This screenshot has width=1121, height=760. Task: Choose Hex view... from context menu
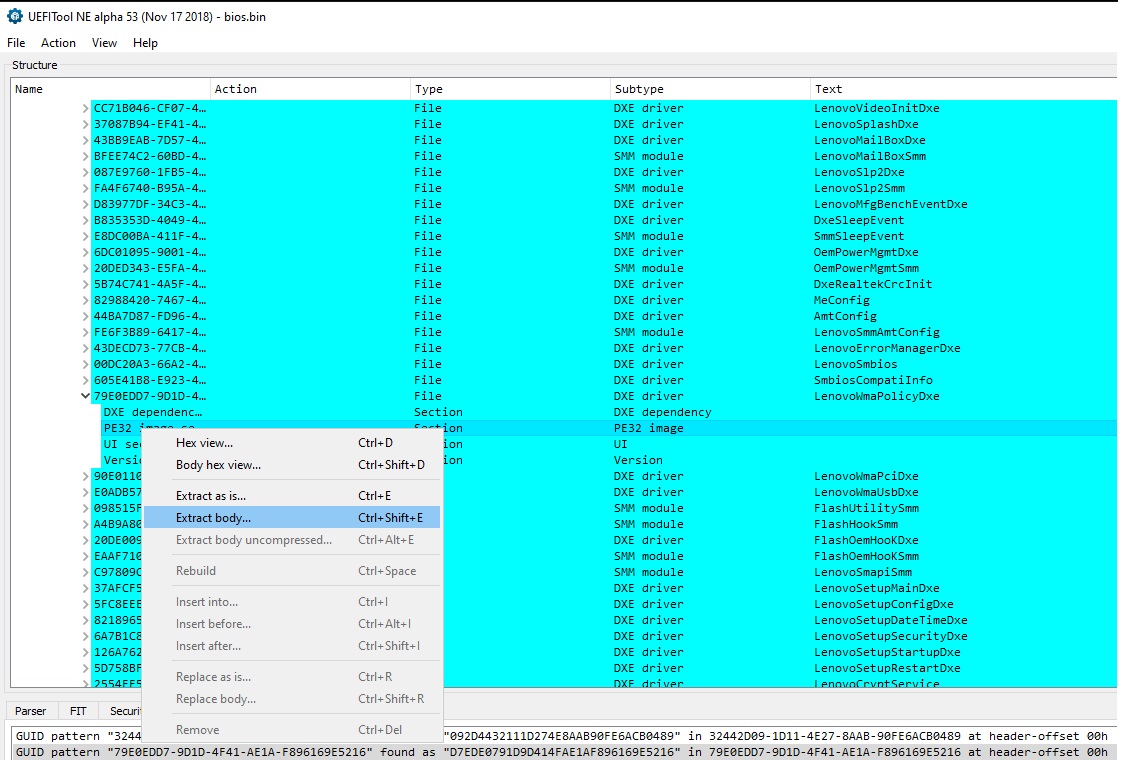[292, 443]
